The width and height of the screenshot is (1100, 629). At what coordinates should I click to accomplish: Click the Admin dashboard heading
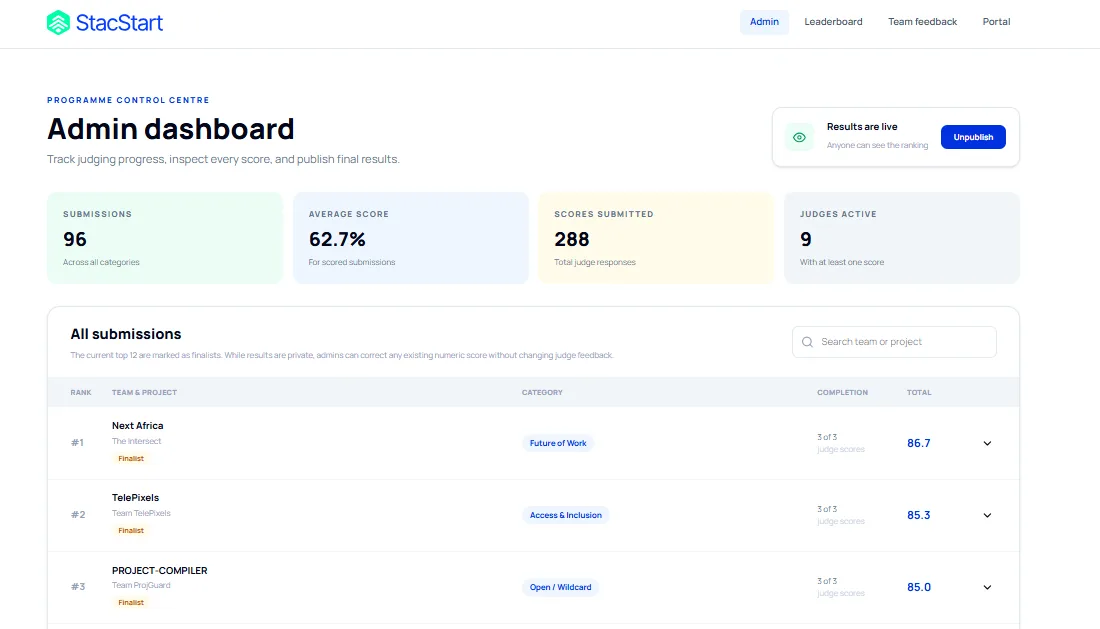(170, 129)
